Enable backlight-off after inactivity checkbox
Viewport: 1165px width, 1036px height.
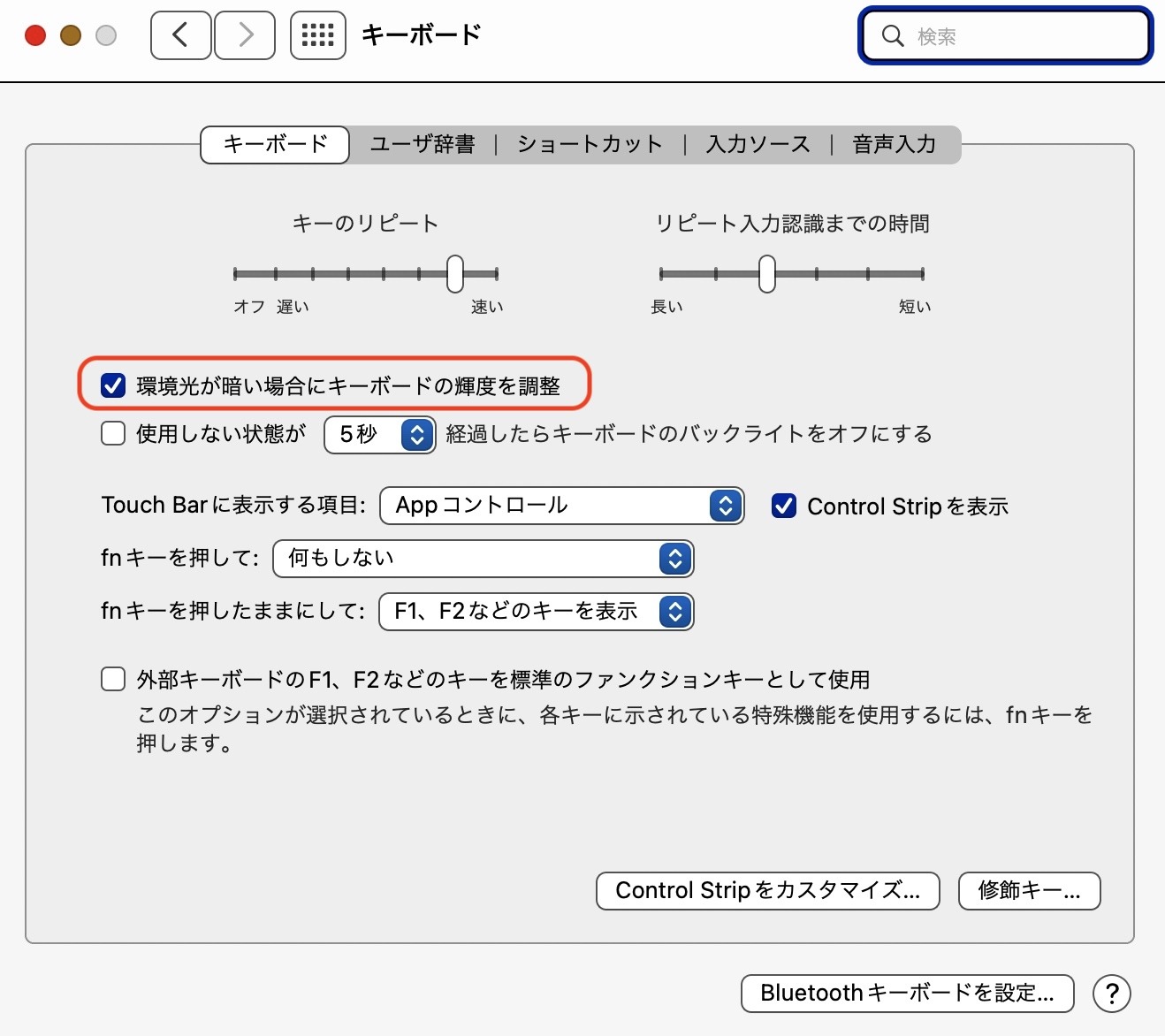point(113,433)
